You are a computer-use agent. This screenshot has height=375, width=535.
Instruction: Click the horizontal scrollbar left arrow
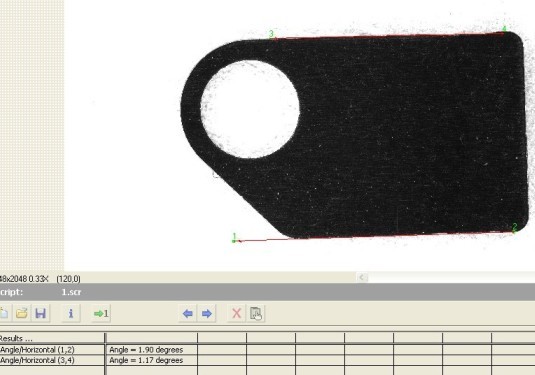pyautogui.click(x=362, y=277)
